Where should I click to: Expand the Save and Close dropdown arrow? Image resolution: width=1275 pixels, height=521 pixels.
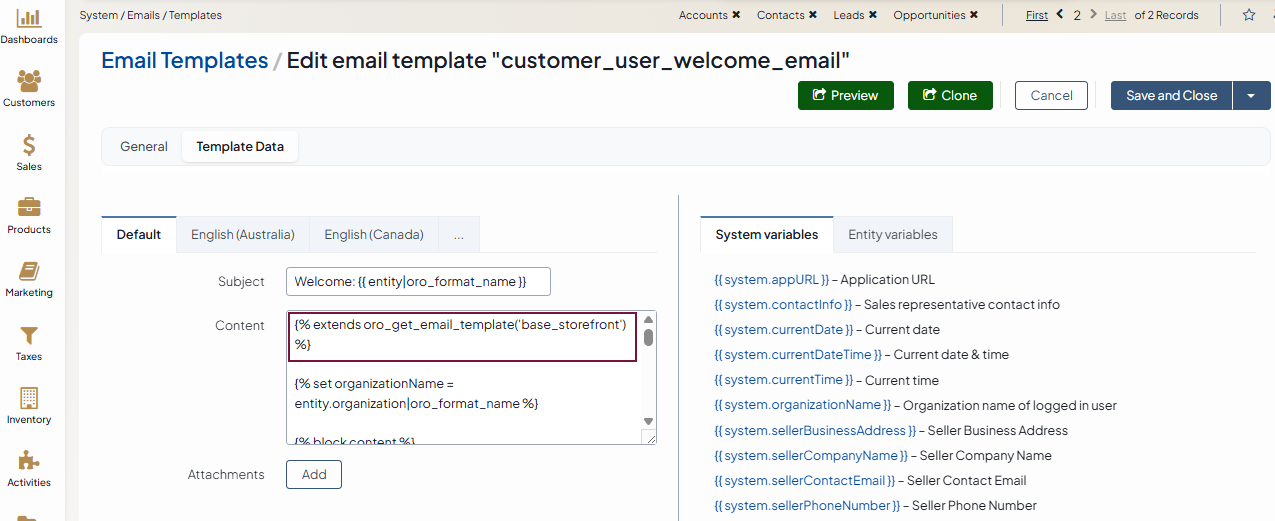[1251, 96]
